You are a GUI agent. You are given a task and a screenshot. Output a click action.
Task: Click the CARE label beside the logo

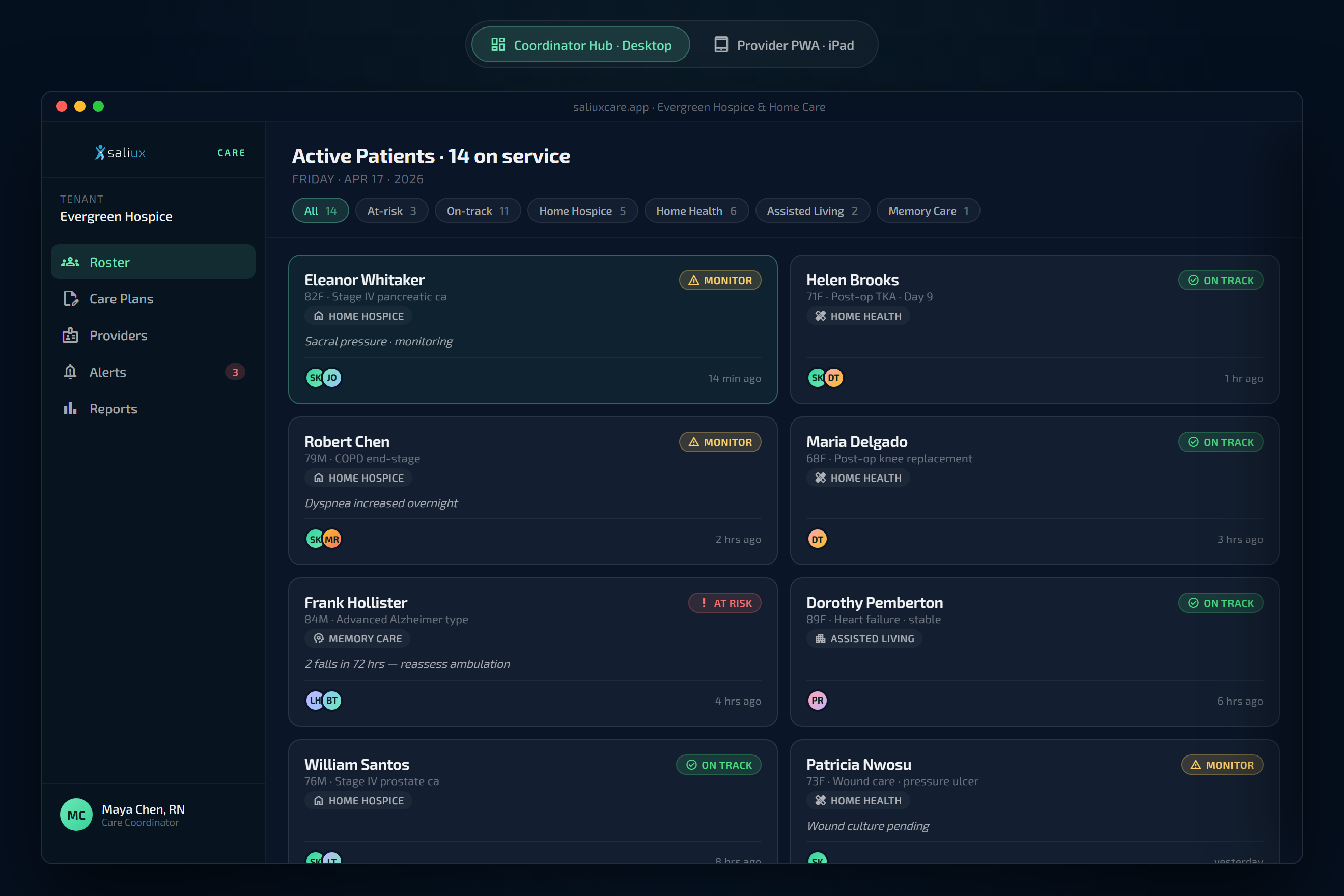(x=232, y=153)
